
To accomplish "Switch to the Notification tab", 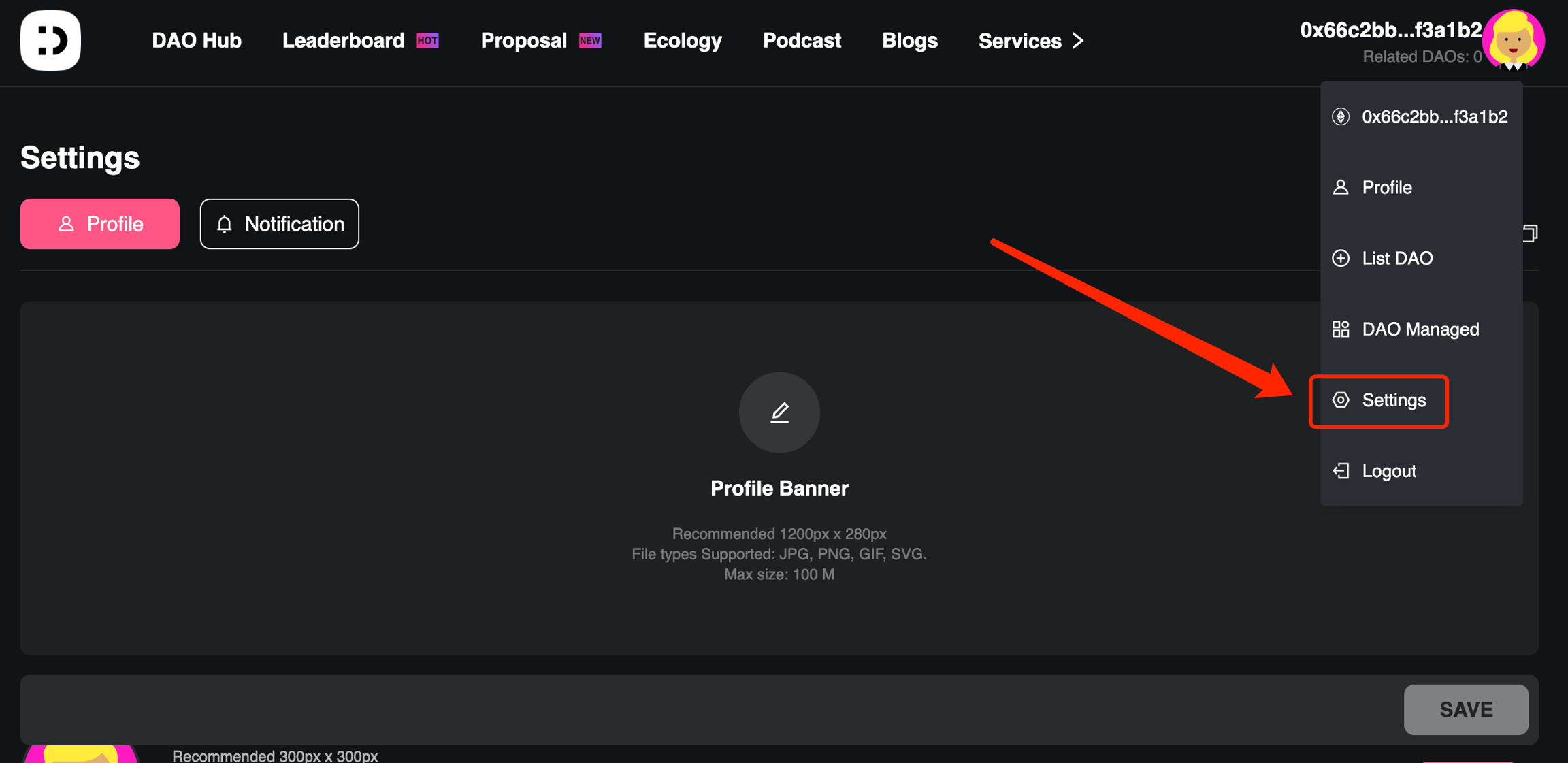I will click(x=279, y=224).
